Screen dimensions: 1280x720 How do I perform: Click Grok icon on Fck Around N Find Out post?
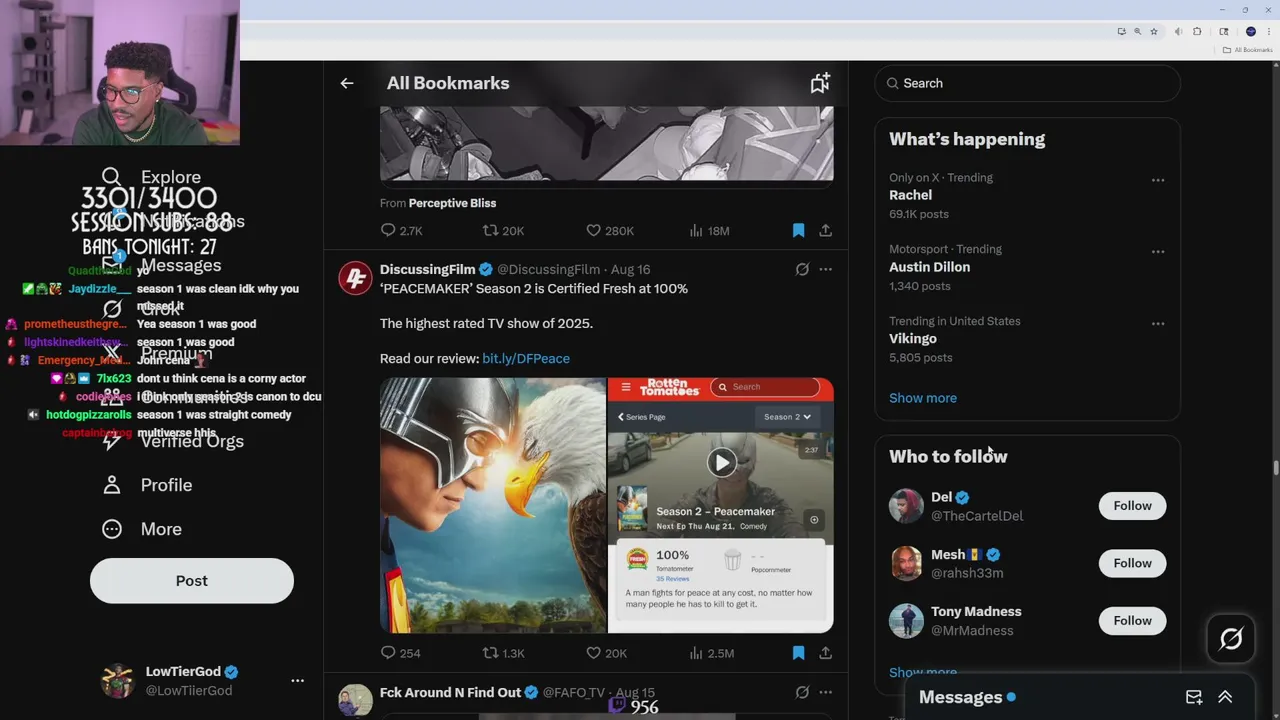coord(802,692)
